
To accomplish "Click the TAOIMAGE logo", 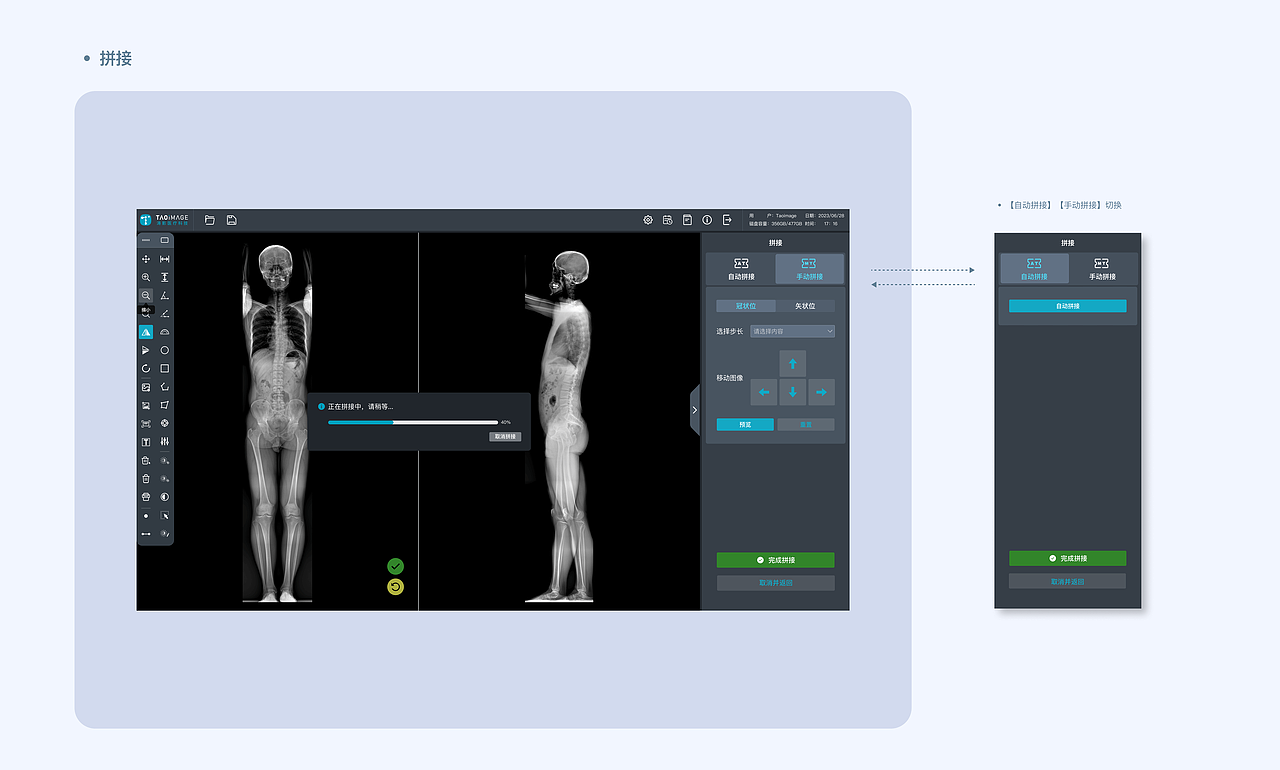I will (165, 220).
